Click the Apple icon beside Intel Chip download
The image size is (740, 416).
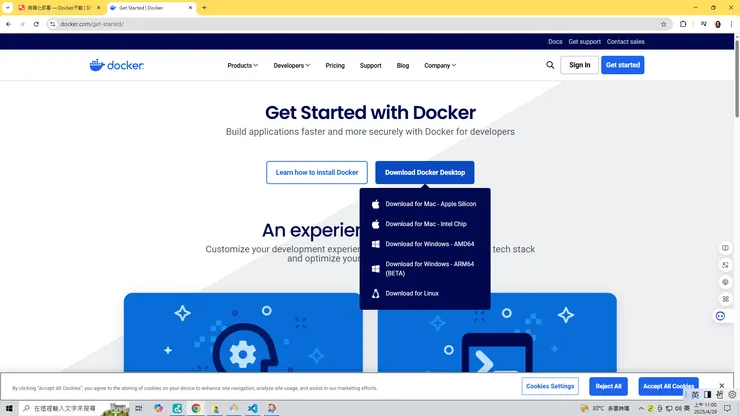(x=376, y=224)
